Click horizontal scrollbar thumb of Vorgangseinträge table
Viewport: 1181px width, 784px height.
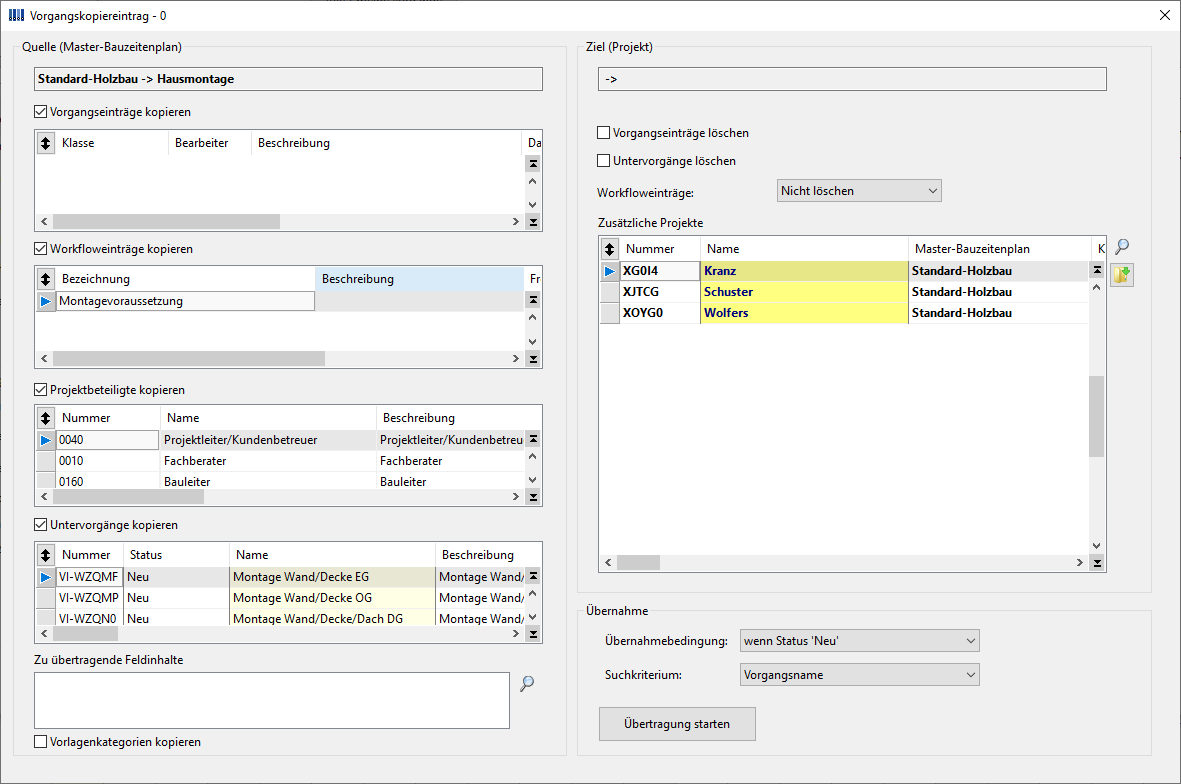166,221
